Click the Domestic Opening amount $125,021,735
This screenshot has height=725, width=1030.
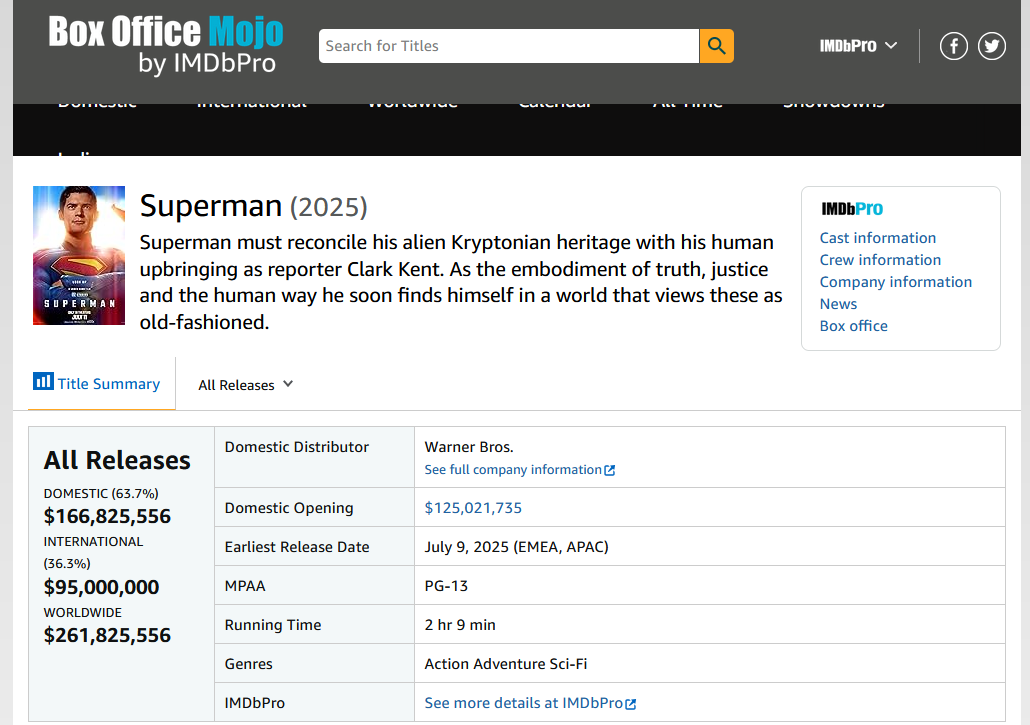coord(473,508)
